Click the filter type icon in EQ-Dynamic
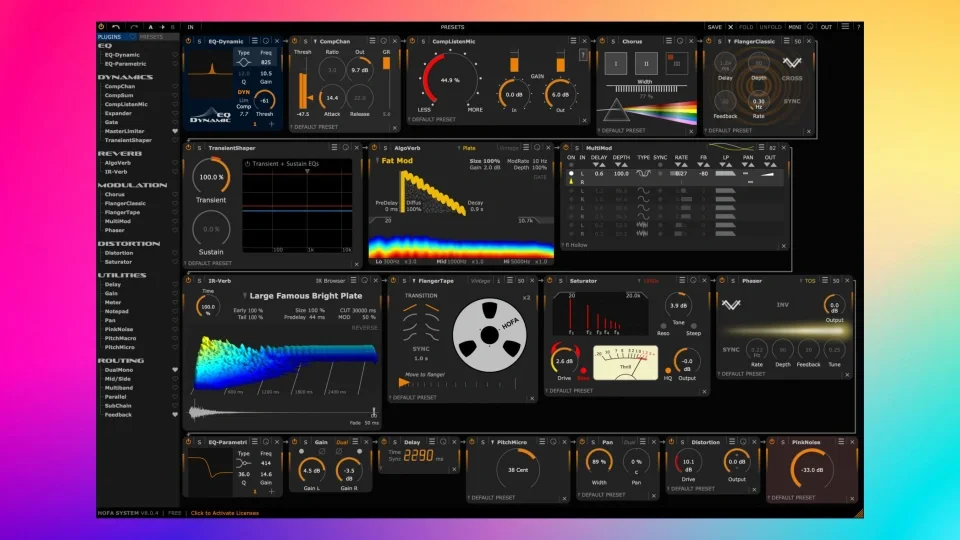Viewport: 960px width, 540px height. [x=244, y=62]
